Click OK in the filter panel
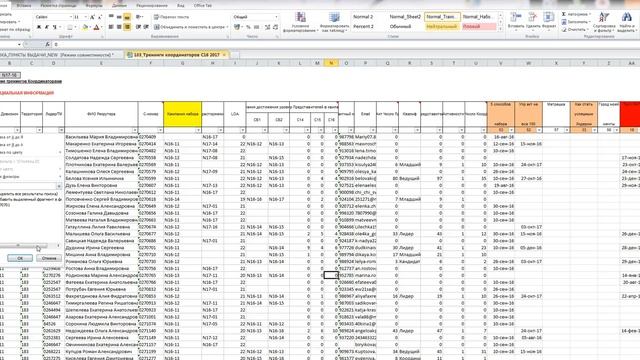This screenshot has height=360, width=640. 20,258
